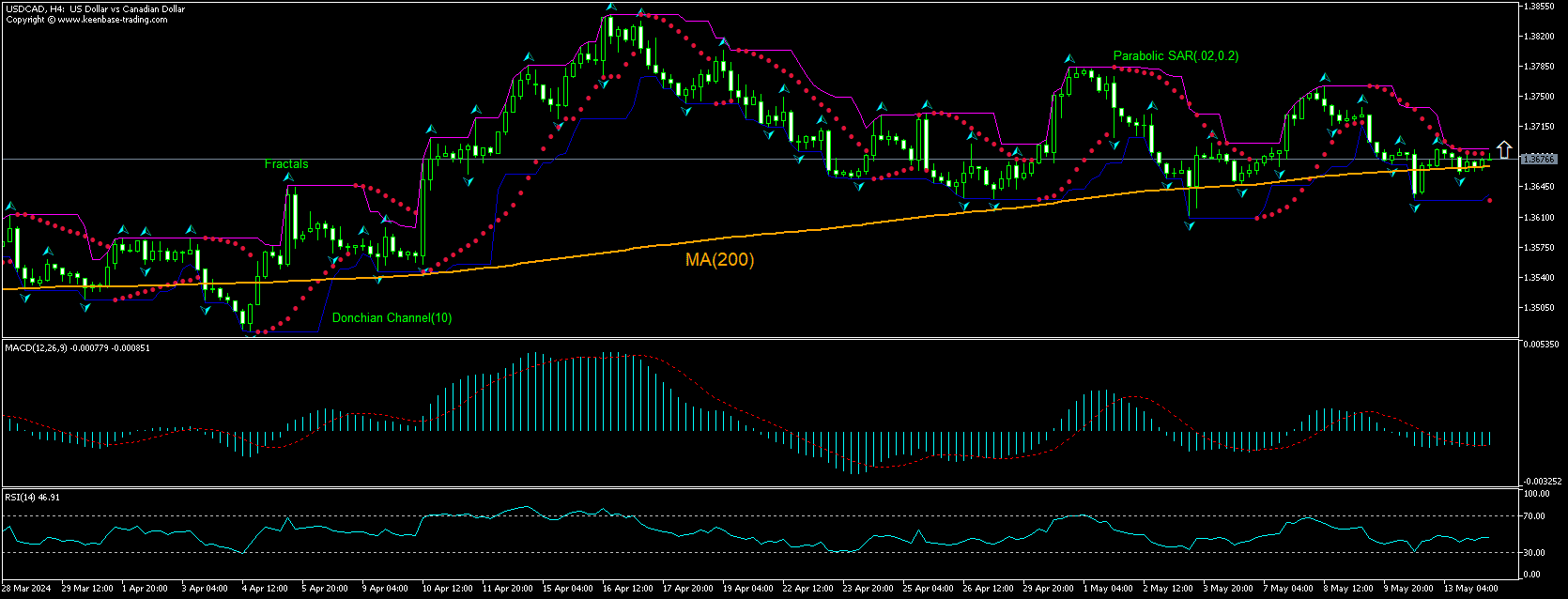1568x599 pixels.
Task: Click the RSI 70.00 level label
Action: pos(1536,516)
